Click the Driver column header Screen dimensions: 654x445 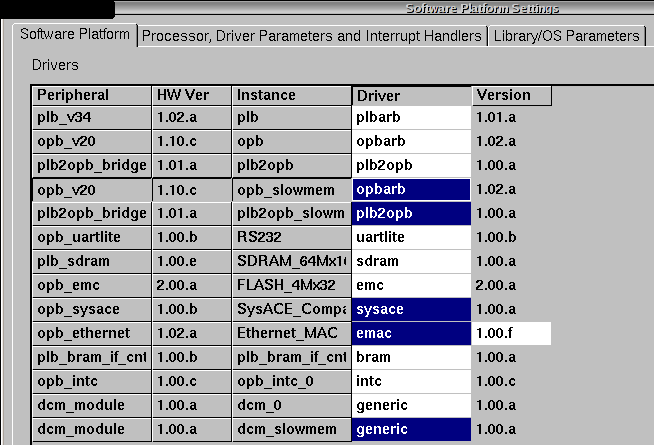click(411, 96)
